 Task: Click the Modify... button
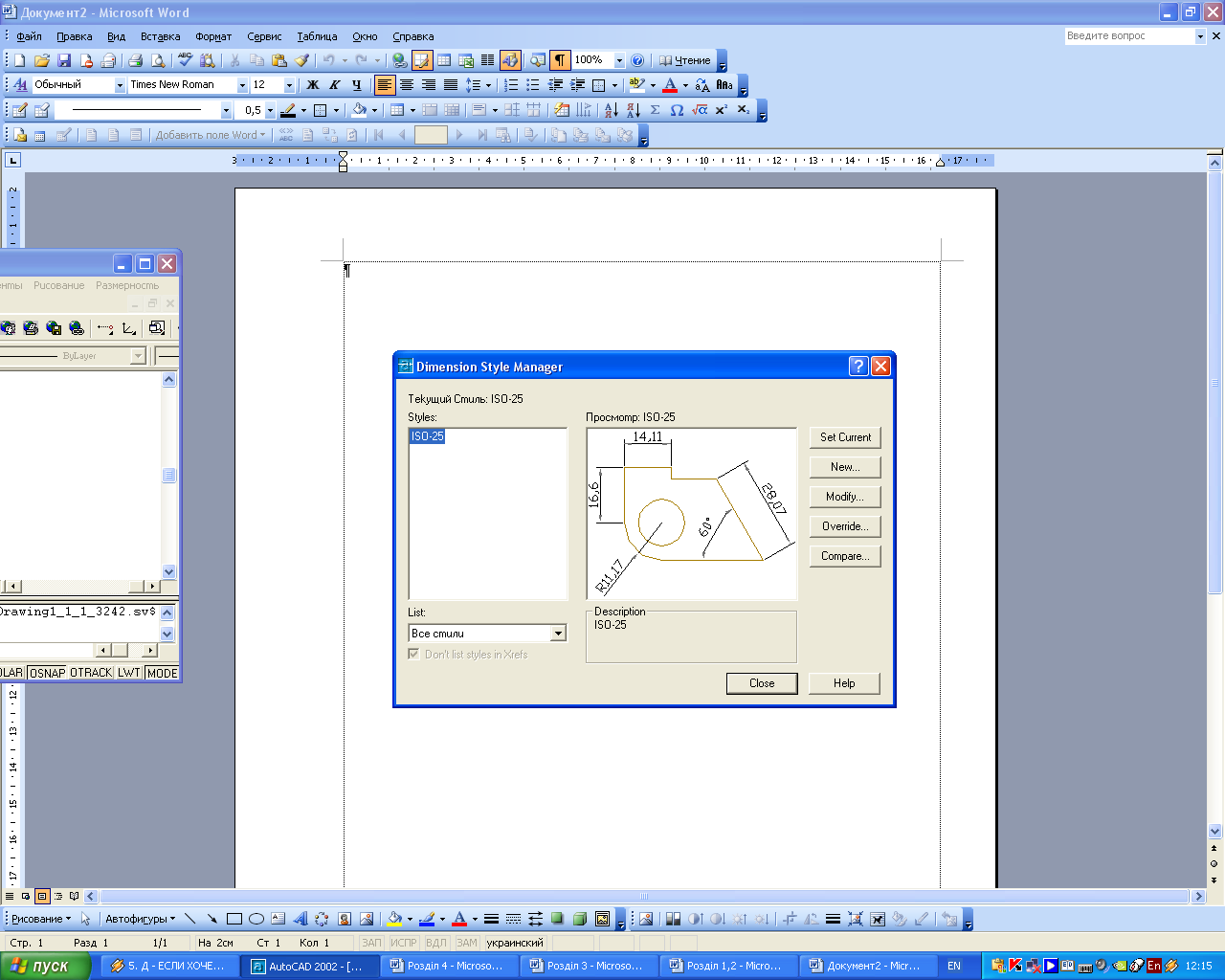(x=845, y=497)
